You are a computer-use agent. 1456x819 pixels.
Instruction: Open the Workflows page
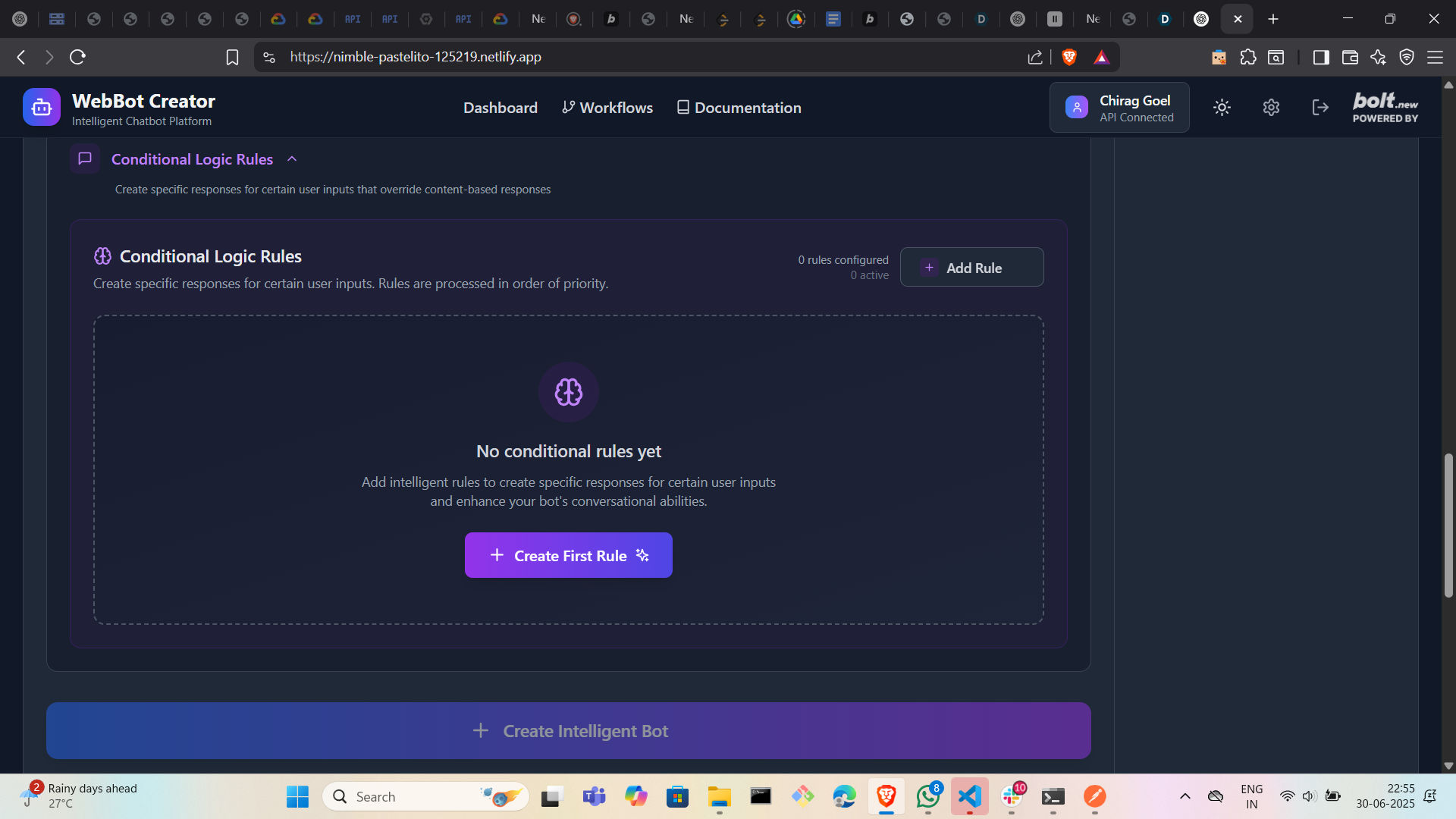[607, 108]
